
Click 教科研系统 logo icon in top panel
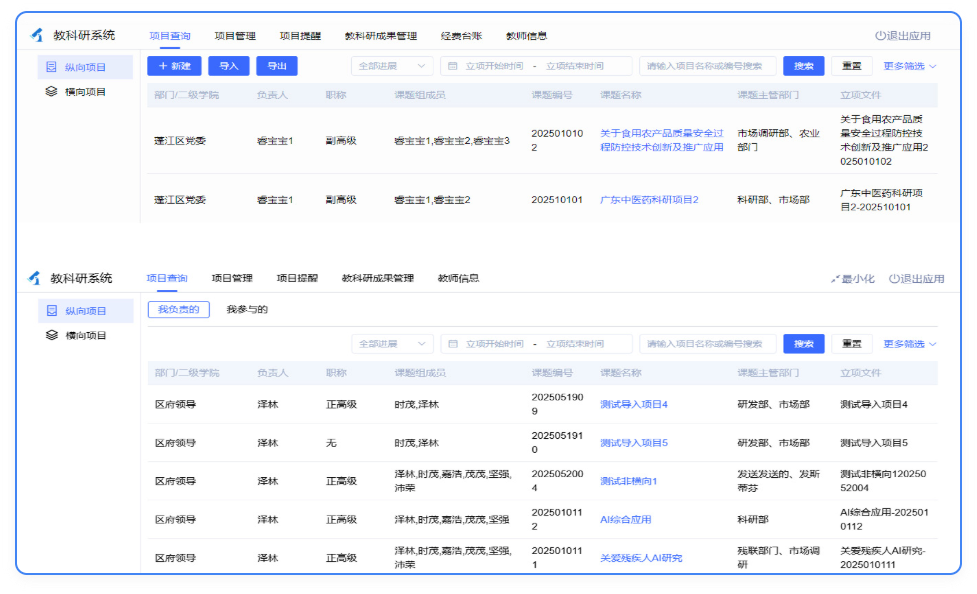pyautogui.click(x=37, y=35)
